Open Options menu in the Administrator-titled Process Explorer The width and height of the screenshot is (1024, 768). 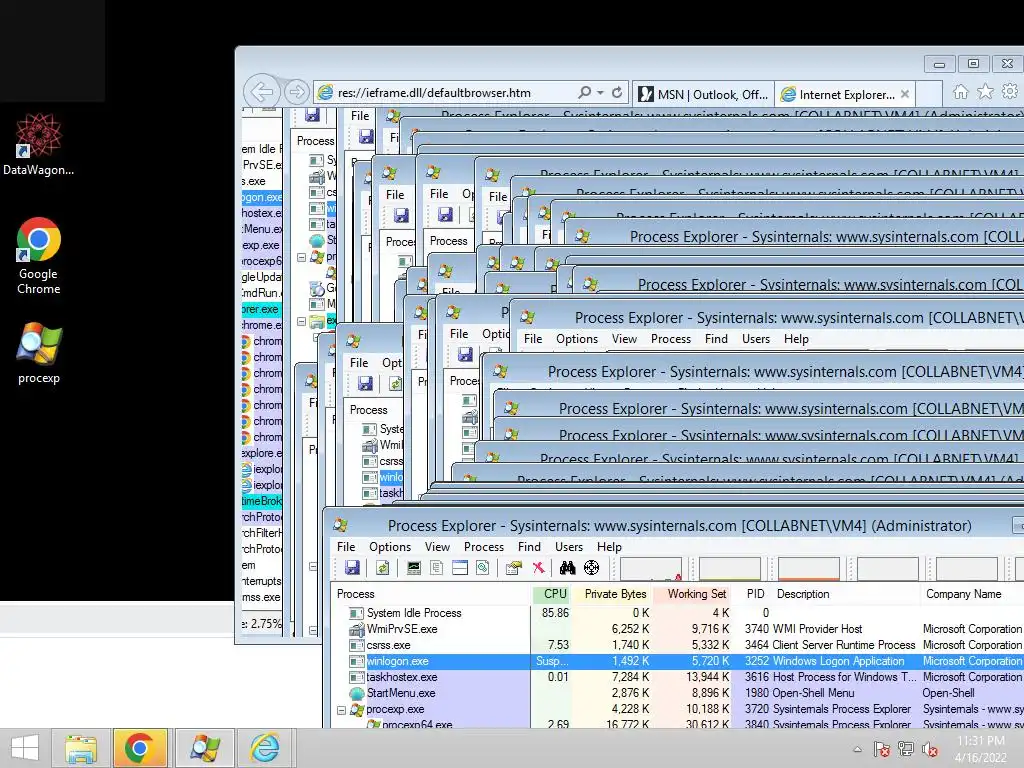tap(390, 547)
